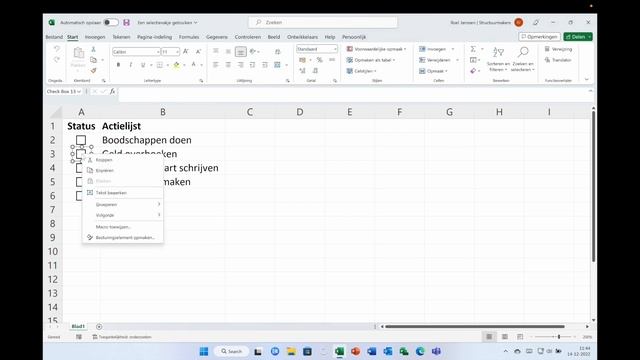Open the Standaard number format dropdown
The height and width of the screenshot is (360, 640).
[x=335, y=49]
